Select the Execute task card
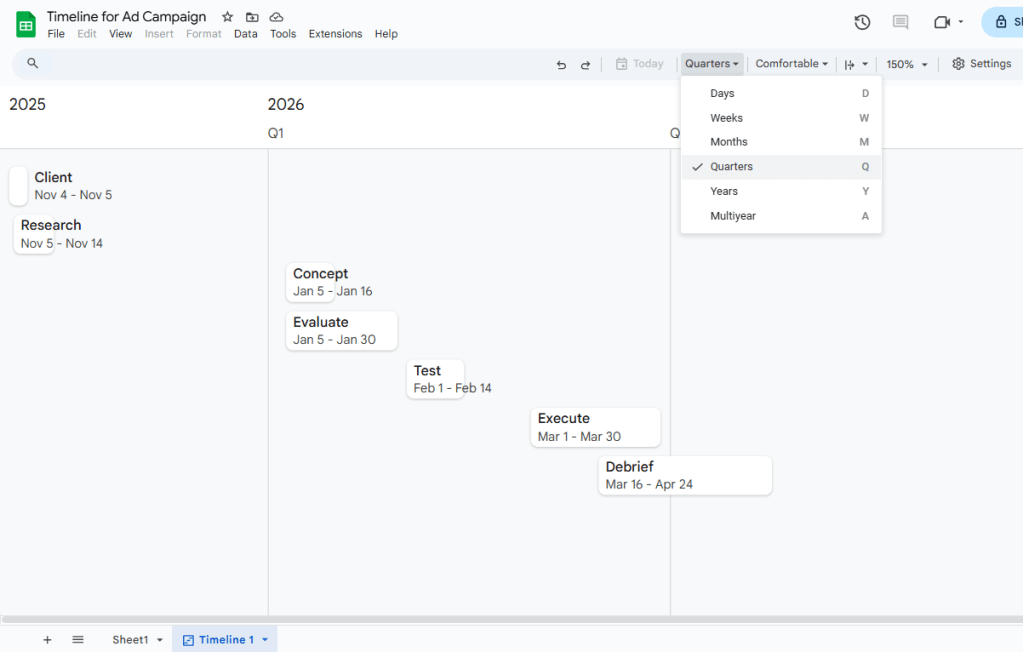1023x652 pixels. click(595, 427)
